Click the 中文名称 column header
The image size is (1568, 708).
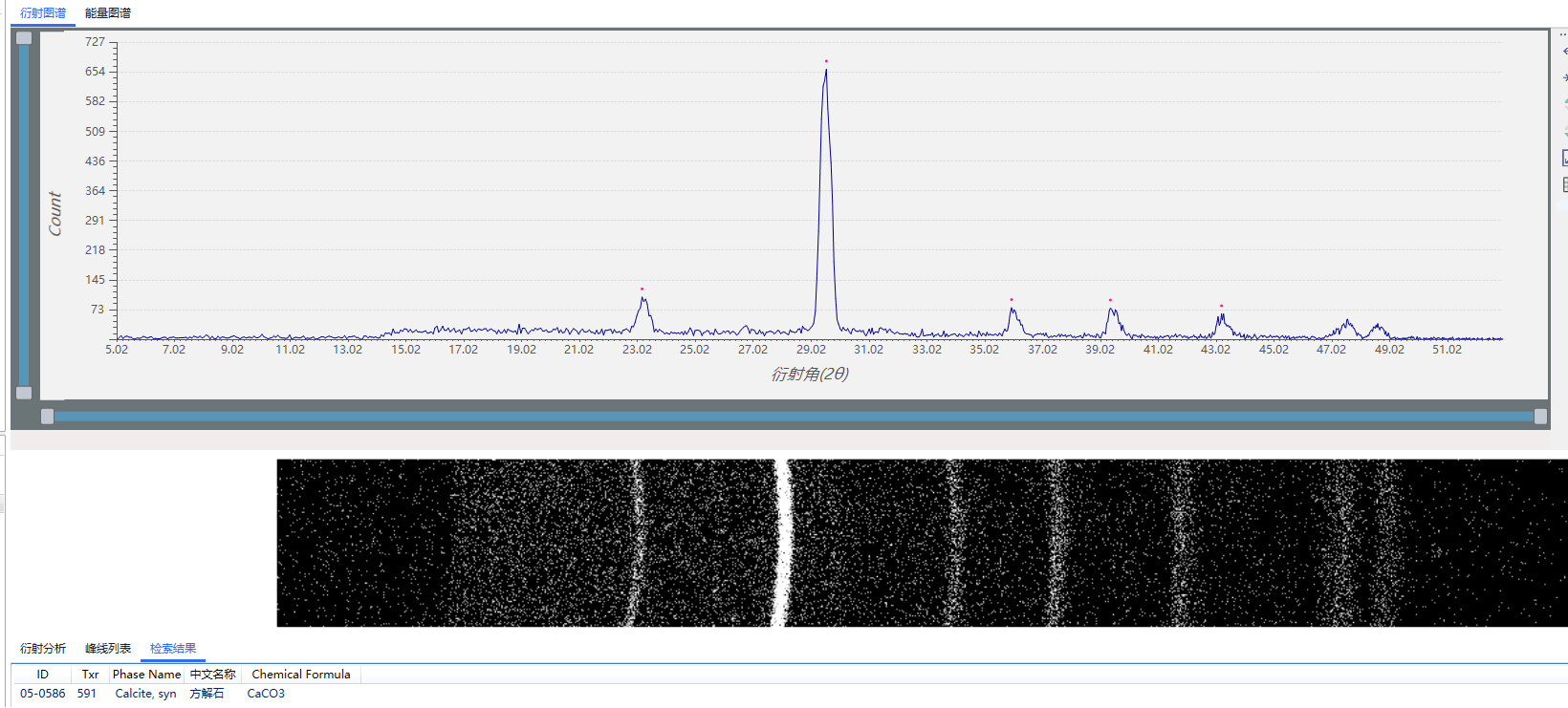pos(212,675)
